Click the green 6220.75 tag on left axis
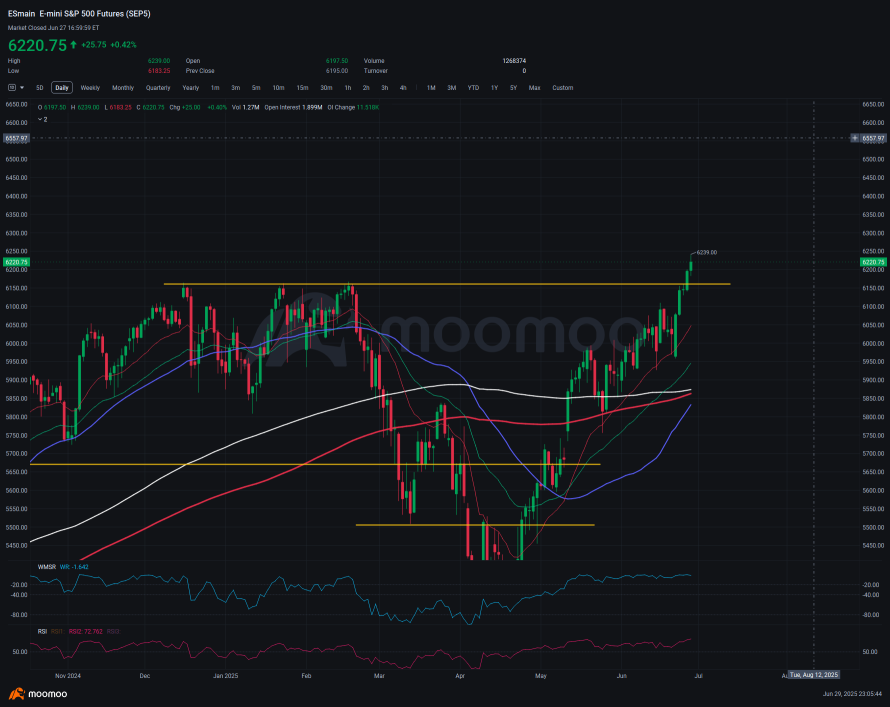890x707 pixels. [16, 262]
